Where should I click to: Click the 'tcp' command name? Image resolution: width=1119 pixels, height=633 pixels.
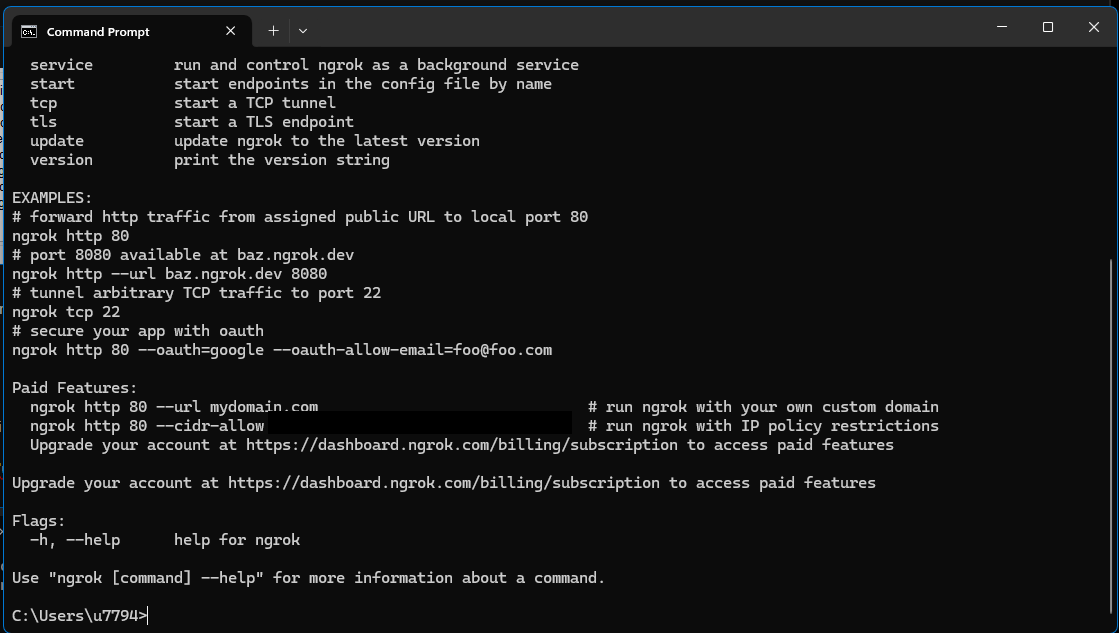tap(44, 103)
